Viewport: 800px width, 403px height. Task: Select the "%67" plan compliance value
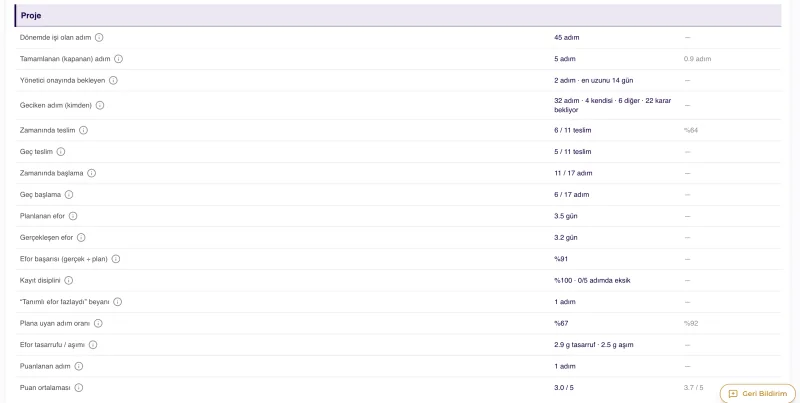[x=561, y=323]
